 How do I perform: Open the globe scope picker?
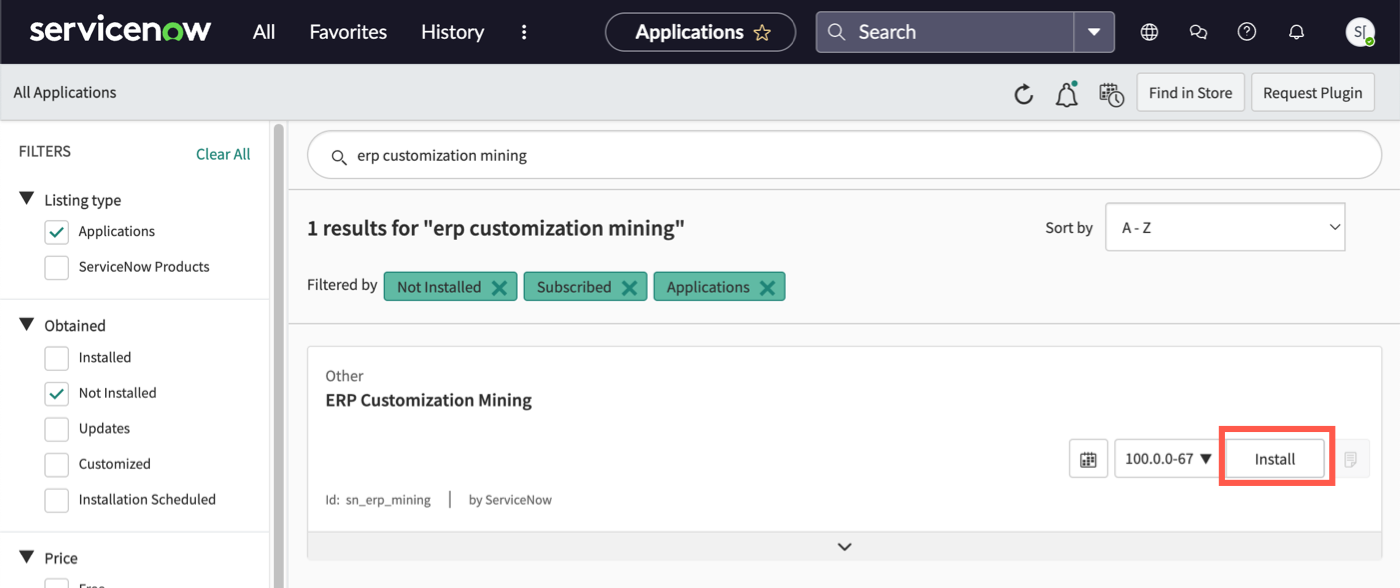coord(1149,32)
